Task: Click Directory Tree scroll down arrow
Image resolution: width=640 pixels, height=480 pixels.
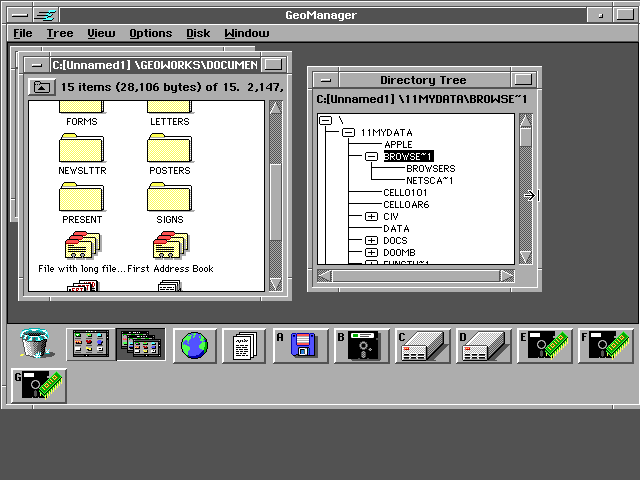Action: pos(526,257)
